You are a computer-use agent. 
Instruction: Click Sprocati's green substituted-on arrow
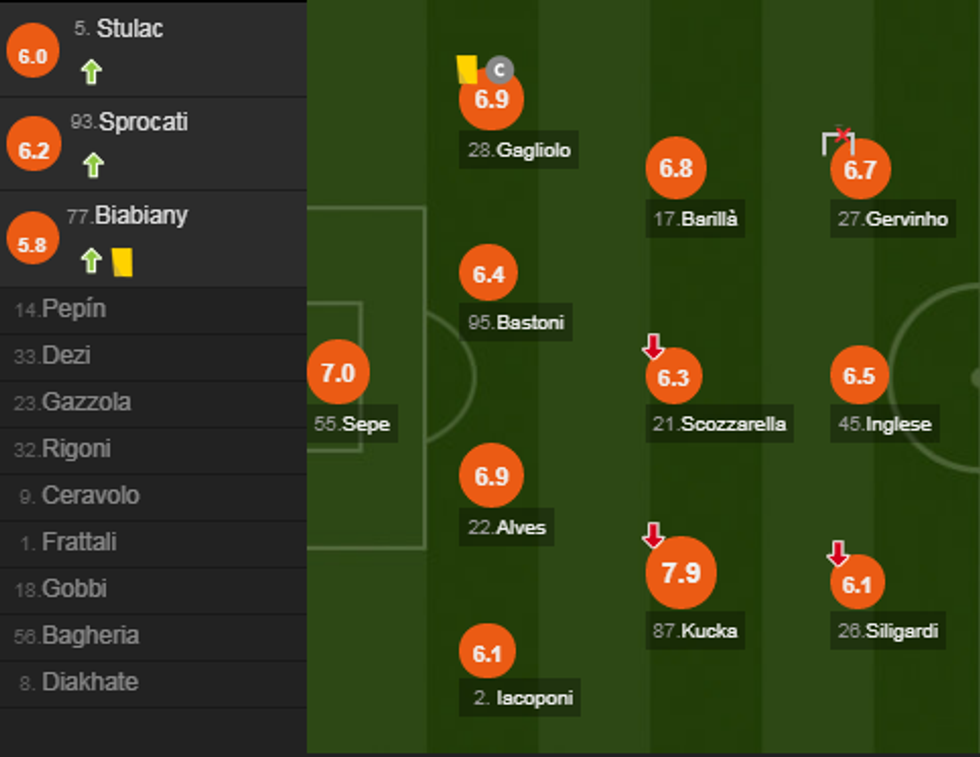click(93, 165)
